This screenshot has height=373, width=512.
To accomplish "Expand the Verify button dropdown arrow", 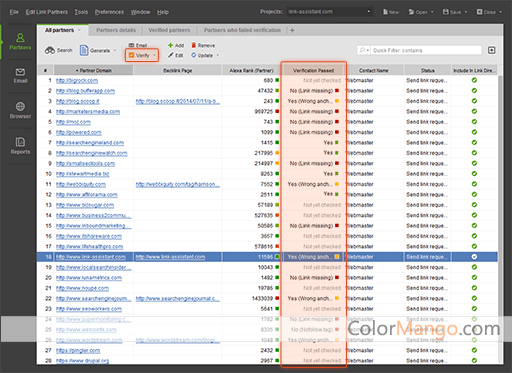I will (154, 55).
